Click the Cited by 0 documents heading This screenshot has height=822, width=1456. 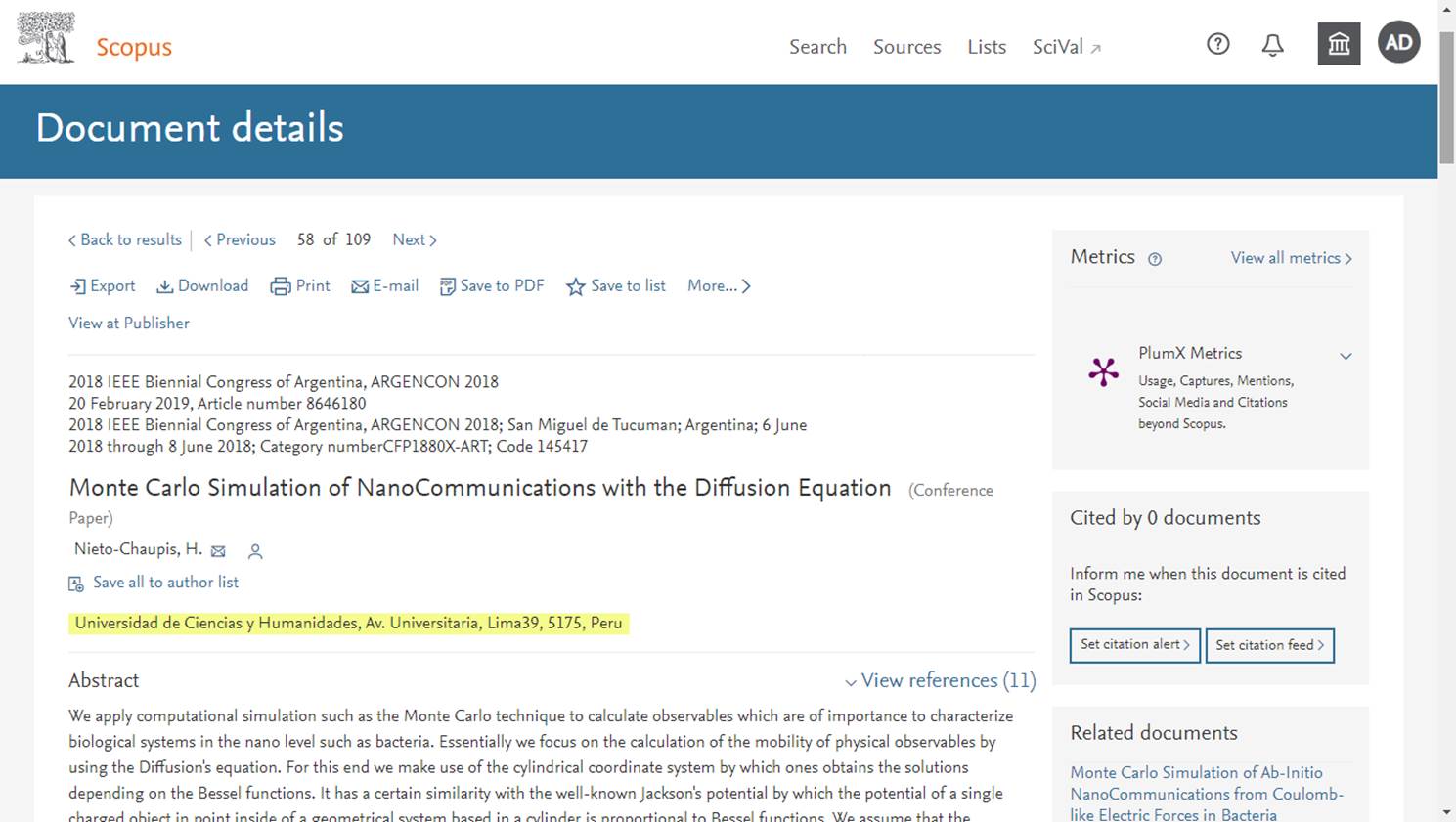tap(1166, 518)
